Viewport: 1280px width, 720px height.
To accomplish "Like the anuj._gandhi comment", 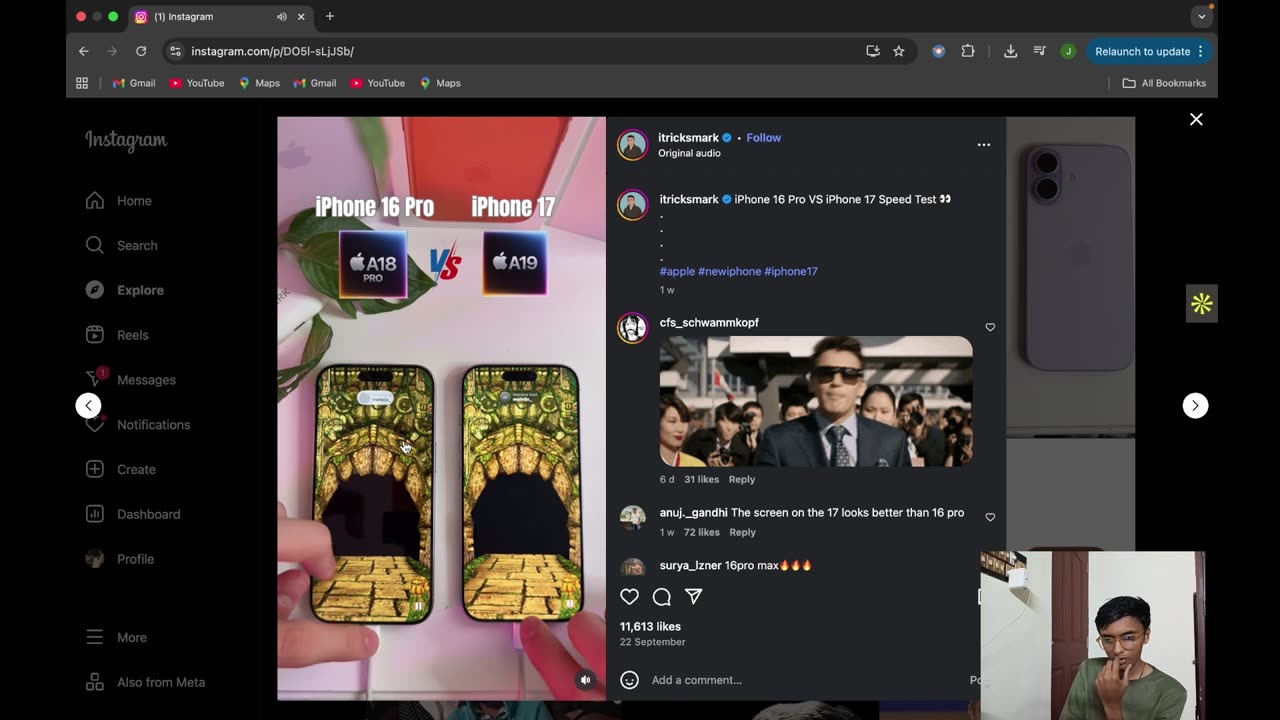I will 990,517.
